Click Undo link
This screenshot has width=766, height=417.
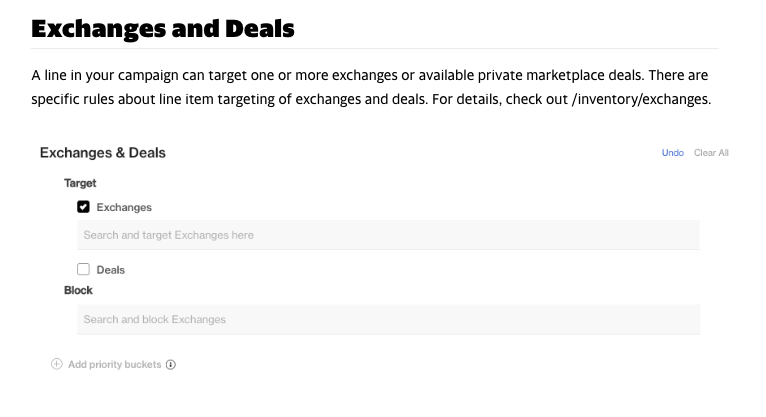point(673,153)
